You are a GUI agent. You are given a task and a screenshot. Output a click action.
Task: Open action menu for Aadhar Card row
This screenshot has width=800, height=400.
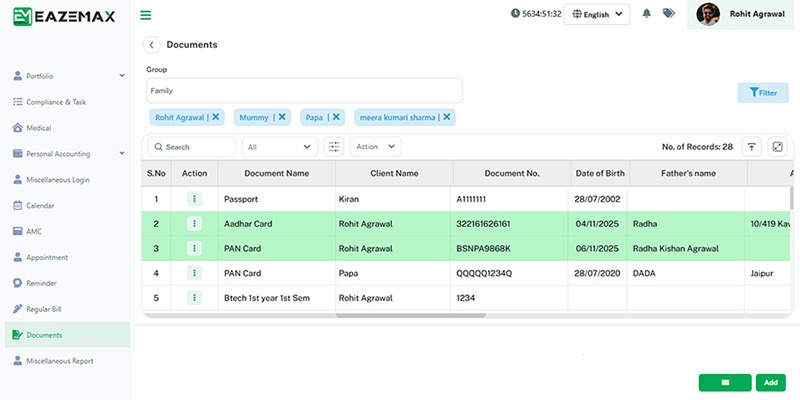194,224
